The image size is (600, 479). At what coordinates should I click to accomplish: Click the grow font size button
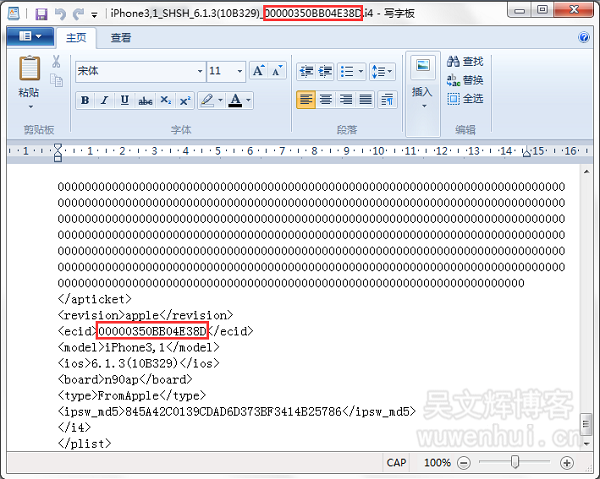(258, 71)
